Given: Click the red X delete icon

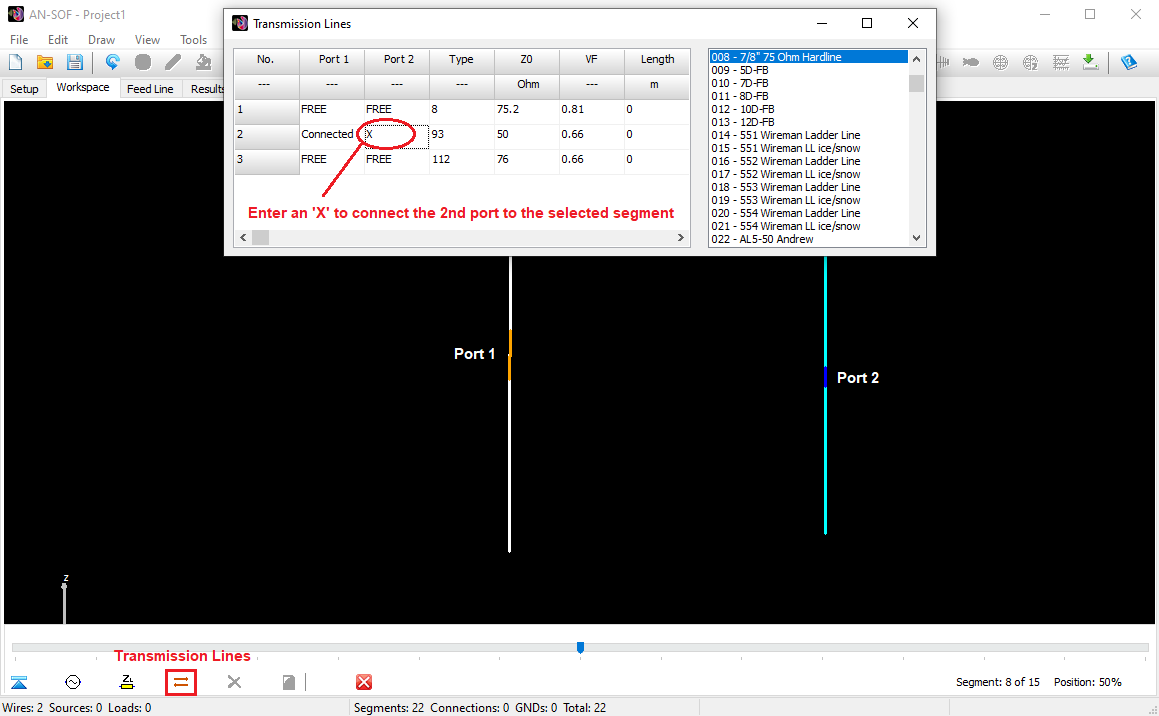Looking at the screenshot, I should (364, 681).
